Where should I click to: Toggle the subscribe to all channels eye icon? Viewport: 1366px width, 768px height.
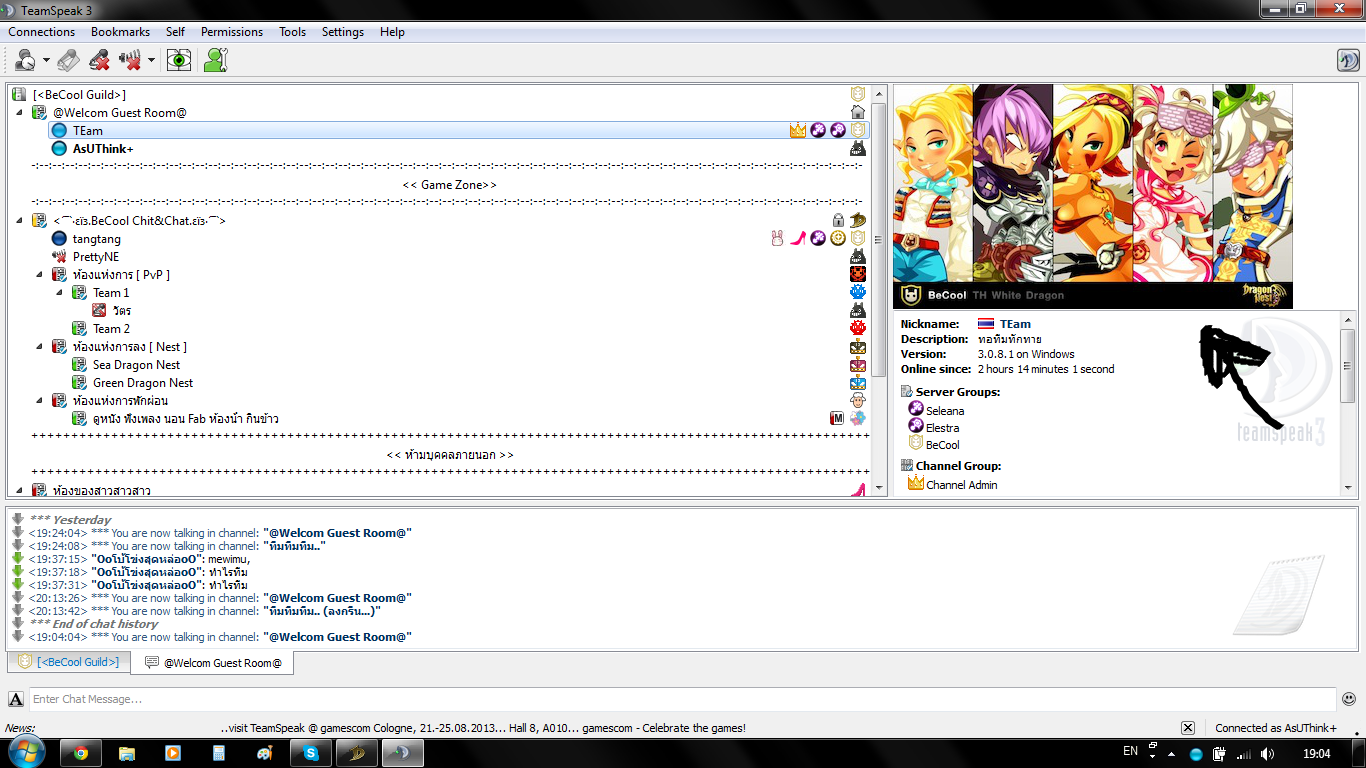[x=179, y=60]
